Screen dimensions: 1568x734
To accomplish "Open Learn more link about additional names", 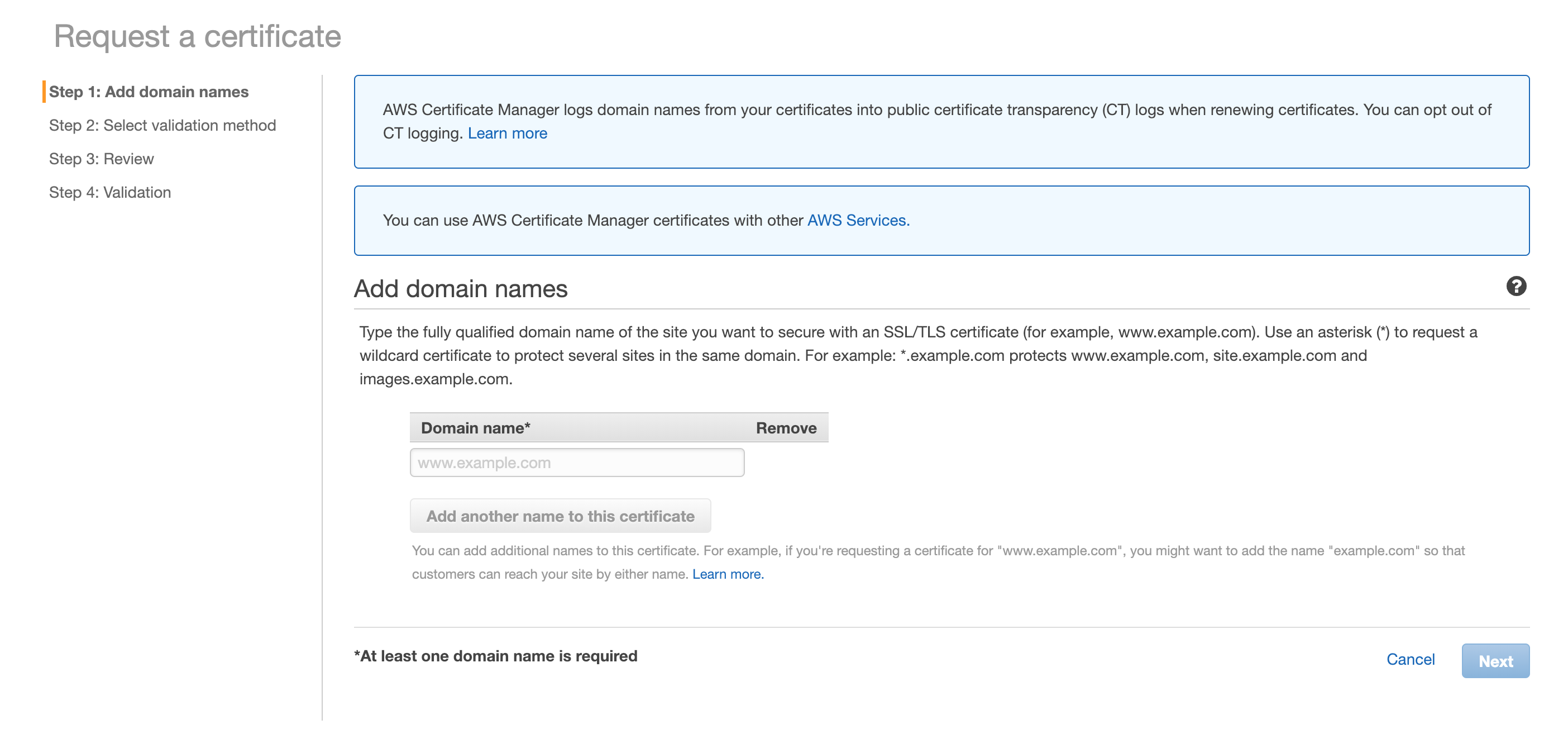I will (728, 574).
